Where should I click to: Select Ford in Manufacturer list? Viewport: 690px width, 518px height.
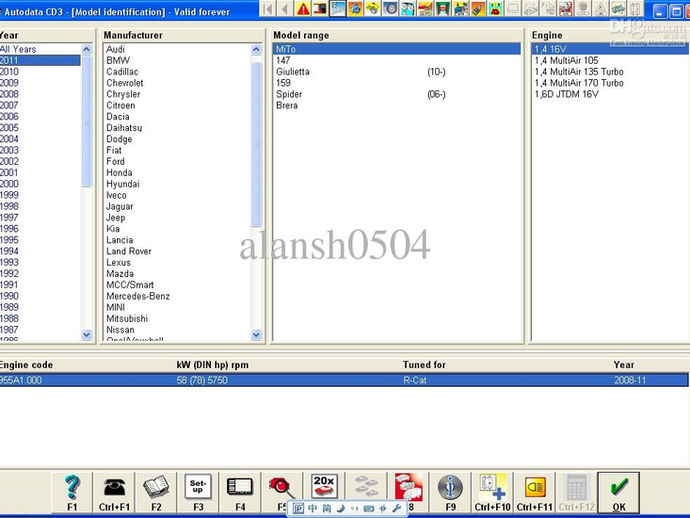177,162
